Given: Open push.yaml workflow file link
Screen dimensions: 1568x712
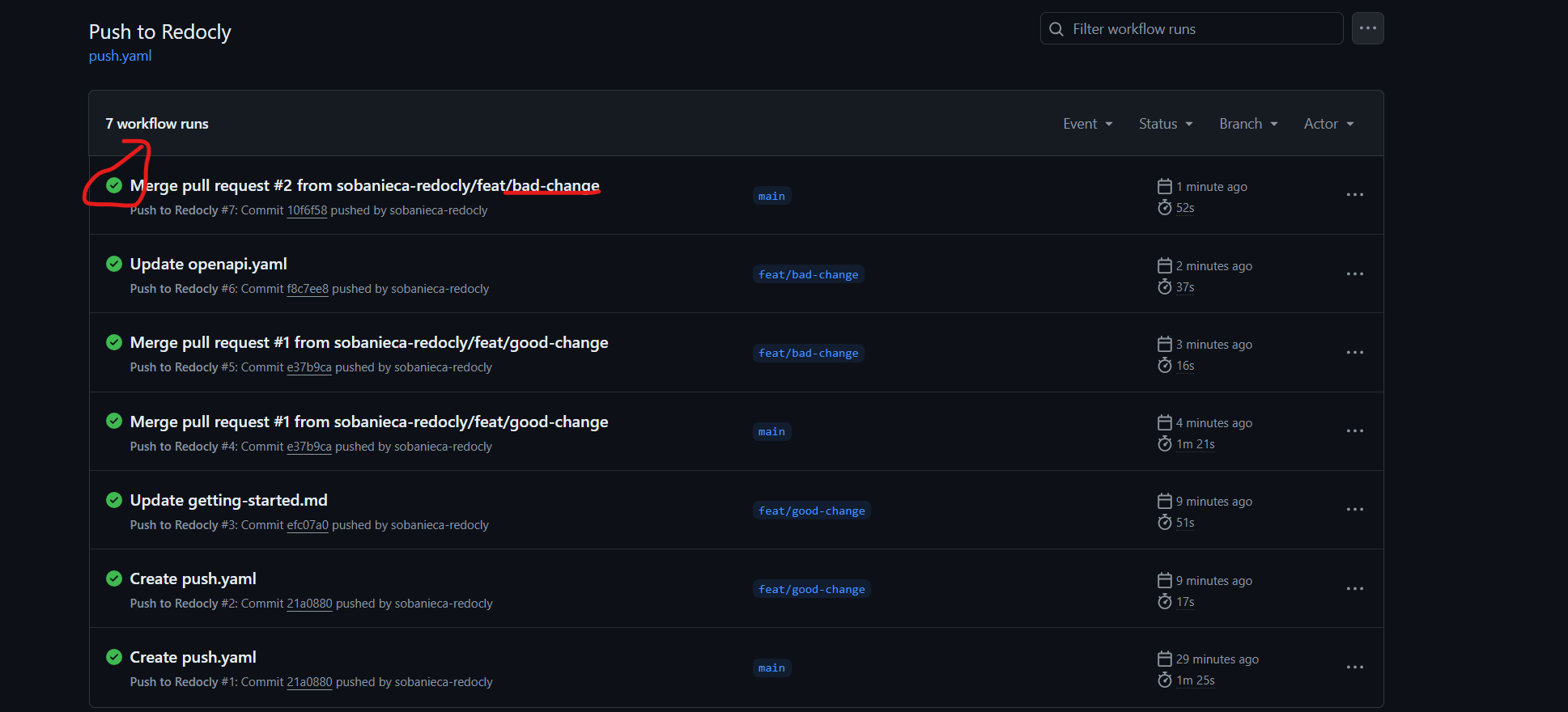Looking at the screenshot, I should click(120, 56).
